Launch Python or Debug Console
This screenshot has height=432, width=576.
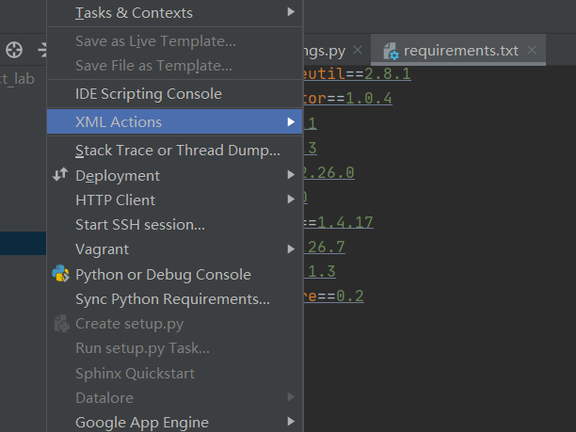point(174,274)
